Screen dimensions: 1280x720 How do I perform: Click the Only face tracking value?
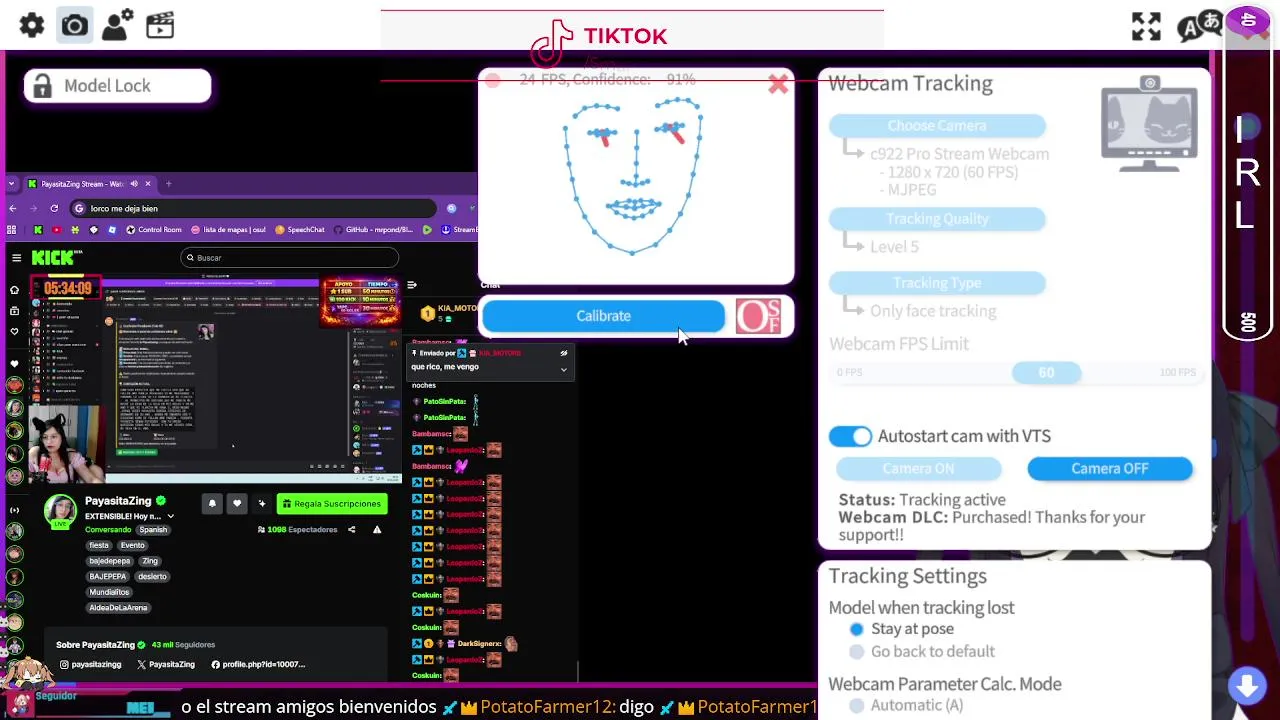coord(933,311)
